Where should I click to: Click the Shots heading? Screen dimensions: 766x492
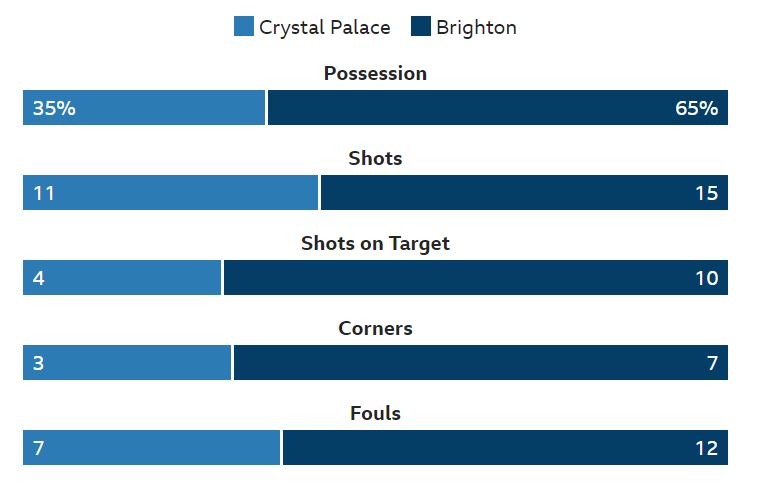[x=375, y=158]
